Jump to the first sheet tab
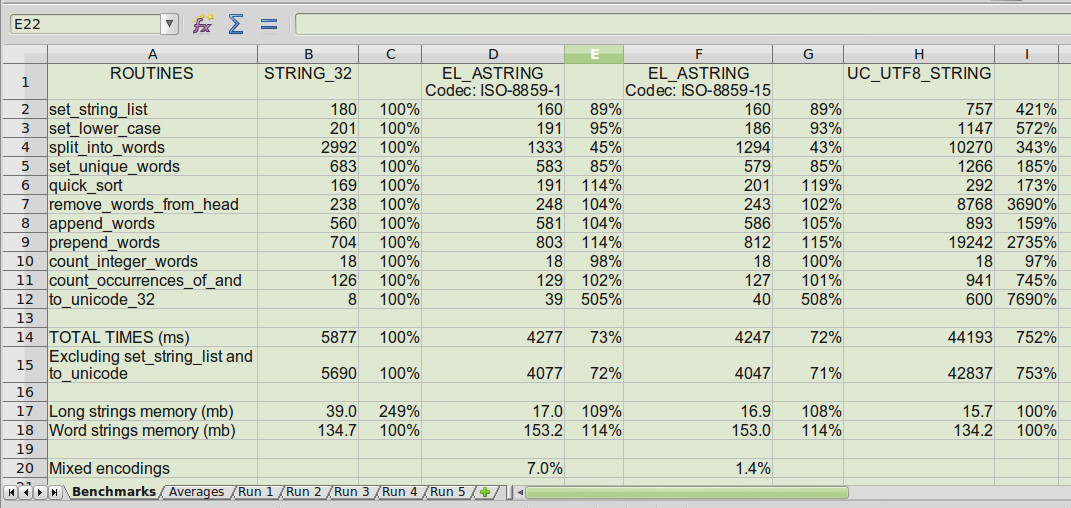 11,492
